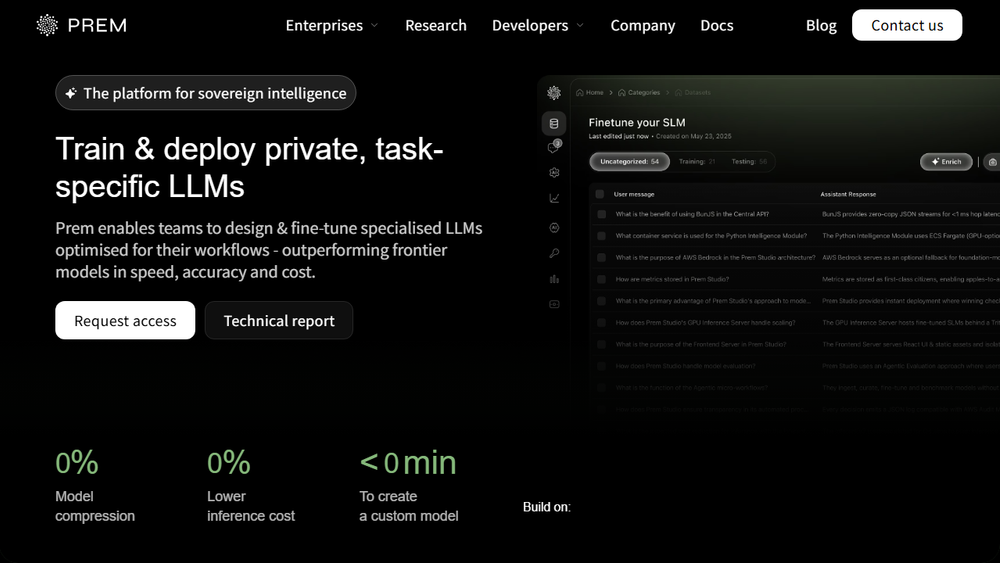
Task: Go to the Research page
Action: (436, 26)
